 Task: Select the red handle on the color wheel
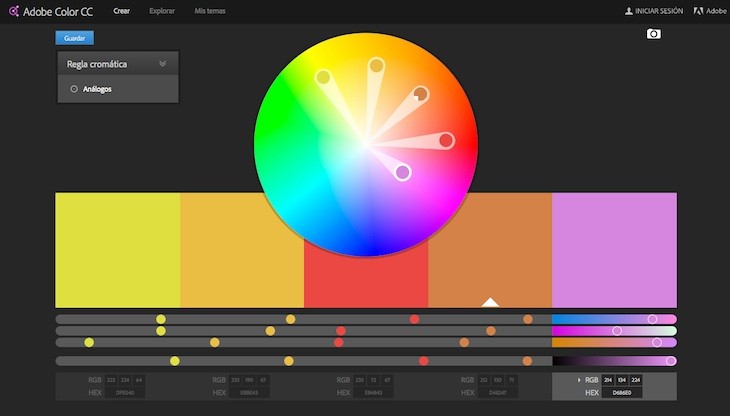pos(446,140)
